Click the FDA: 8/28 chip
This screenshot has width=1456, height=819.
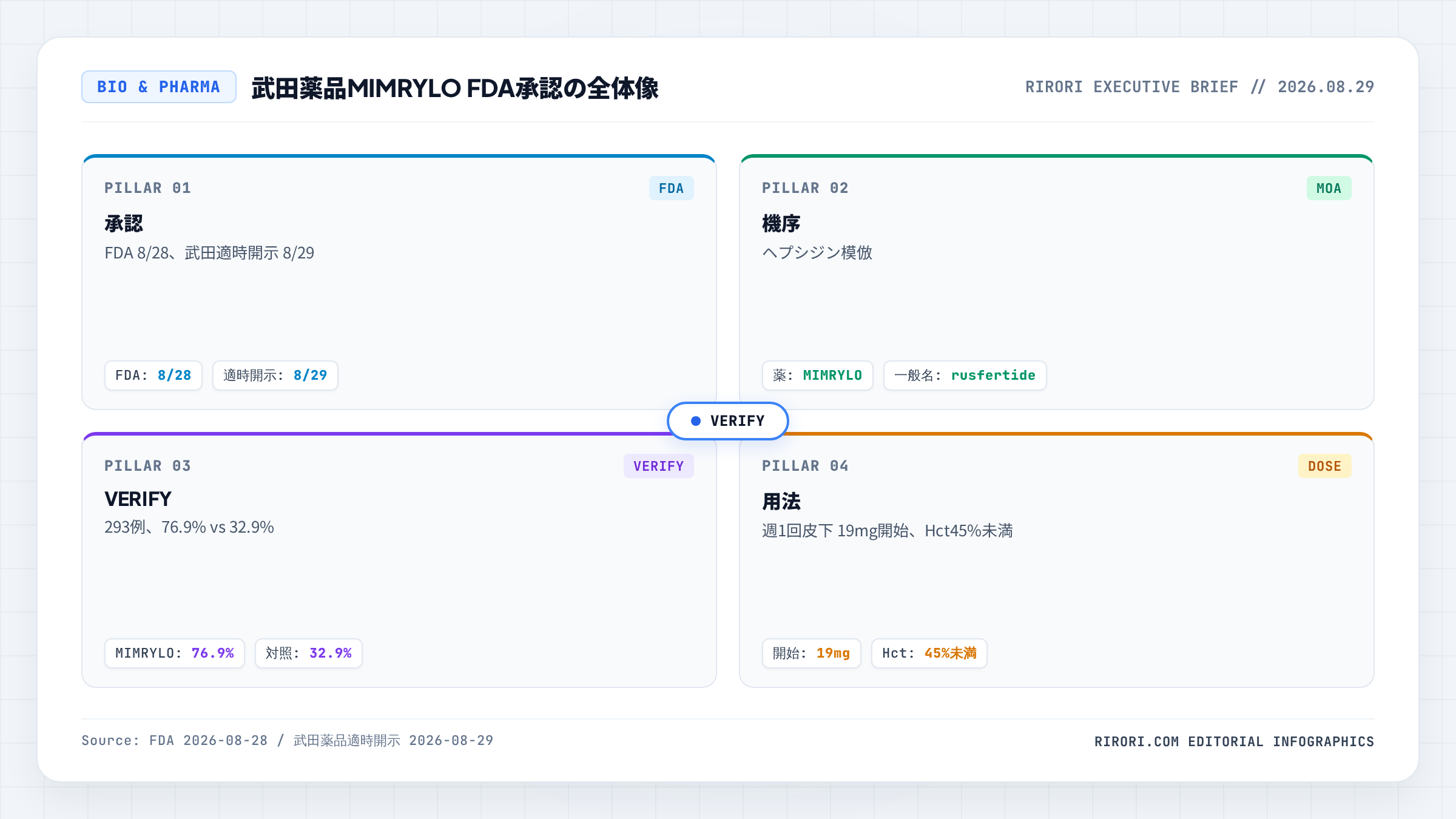pos(153,376)
